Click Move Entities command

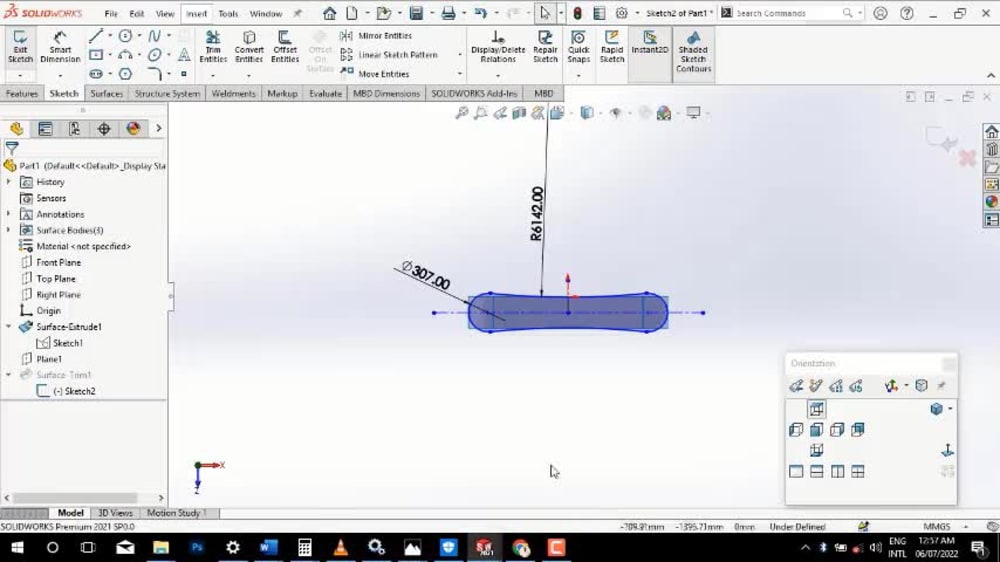click(376, 74)
